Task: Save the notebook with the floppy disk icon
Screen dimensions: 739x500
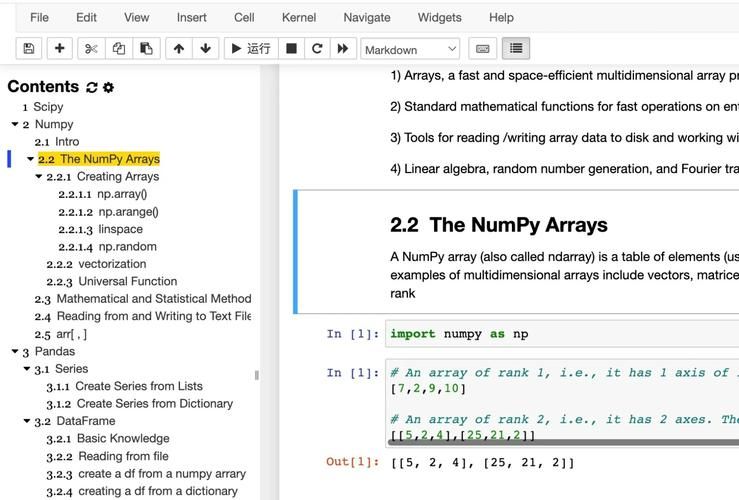Action: click(29, 49)
